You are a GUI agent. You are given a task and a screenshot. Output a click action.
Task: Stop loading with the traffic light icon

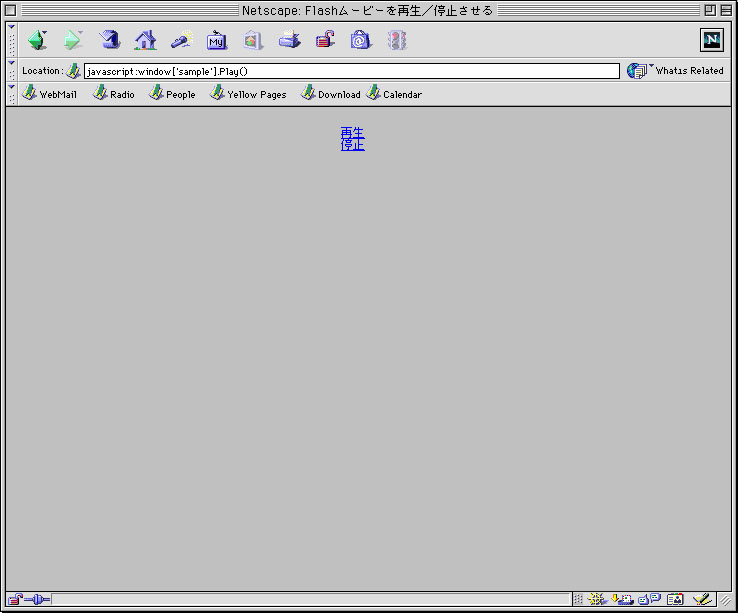(397, 40)
